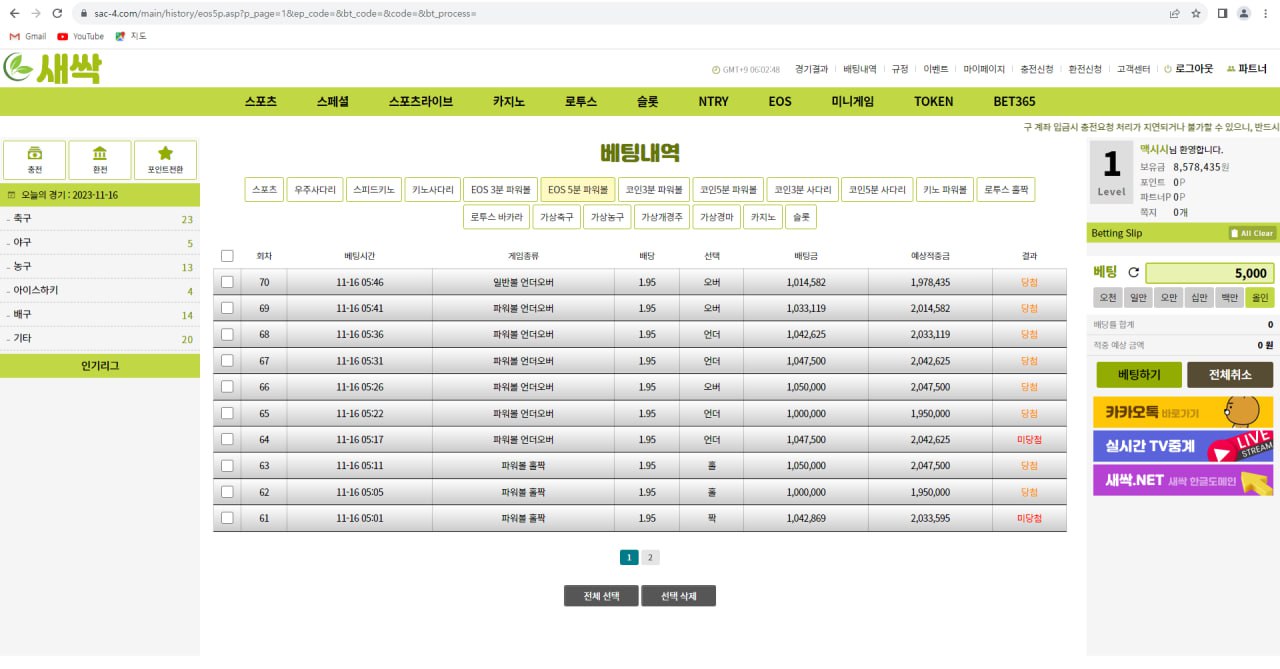Go to page 2 of results
Screen dimensions: 1280x669
650,558
